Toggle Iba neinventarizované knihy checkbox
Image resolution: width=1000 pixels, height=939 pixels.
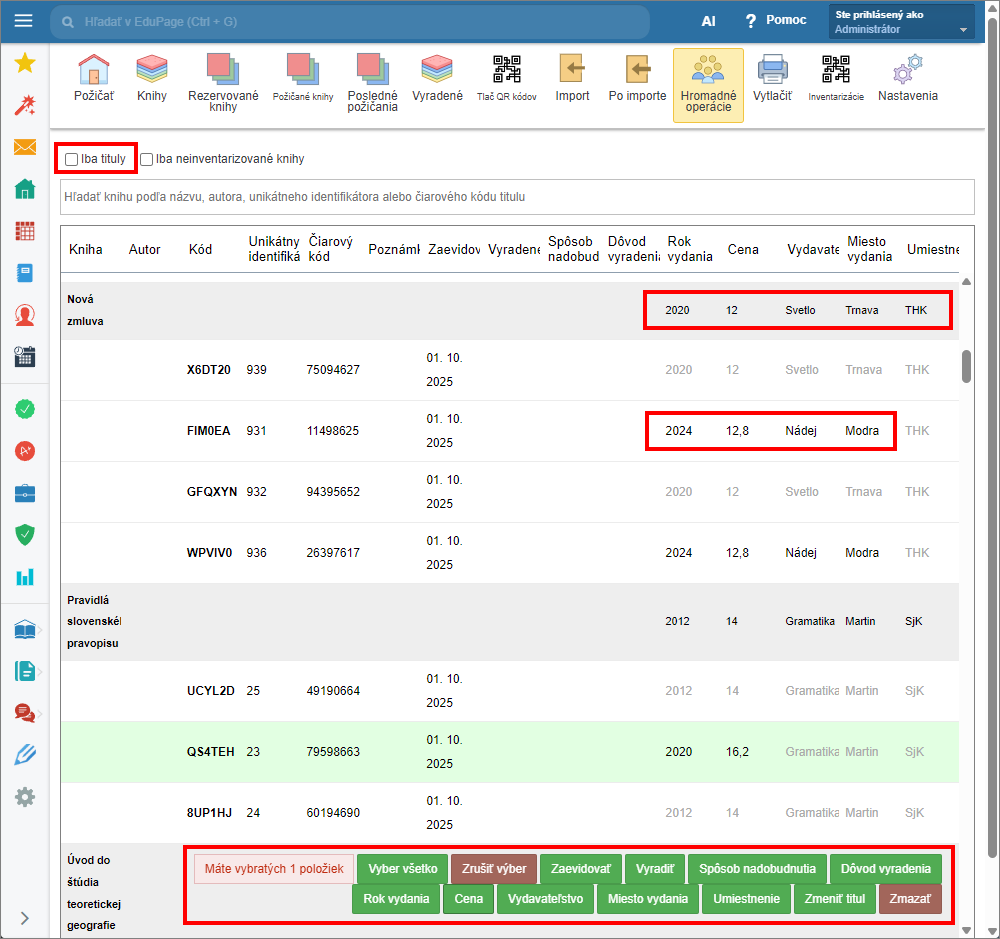pos(147,159)
